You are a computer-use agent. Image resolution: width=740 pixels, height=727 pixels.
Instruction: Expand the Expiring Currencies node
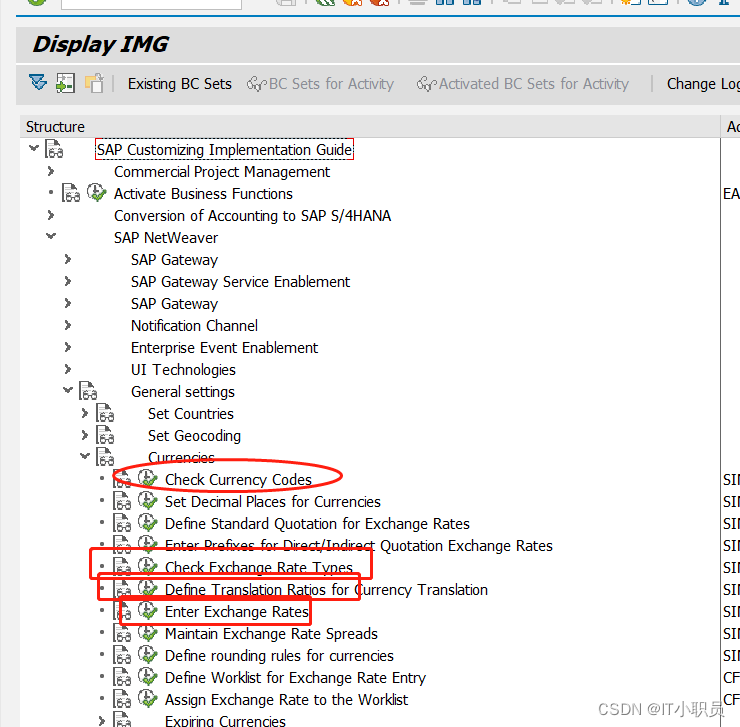click(x=101, y=720)
